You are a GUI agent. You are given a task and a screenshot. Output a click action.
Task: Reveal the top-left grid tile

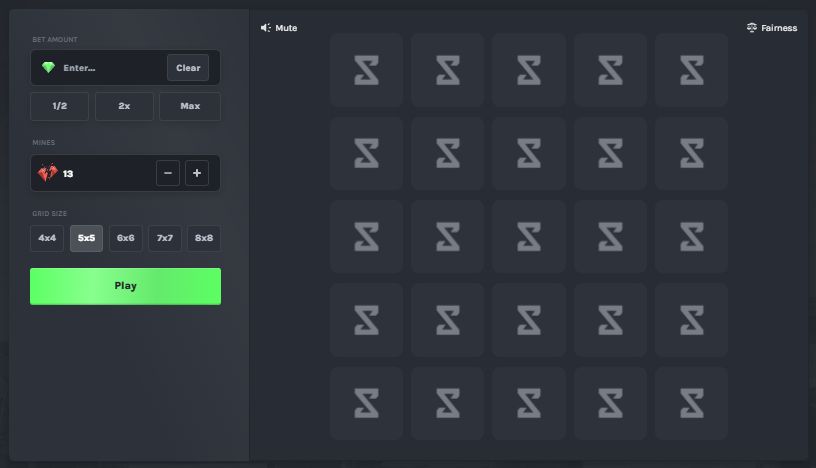(366, 70)
